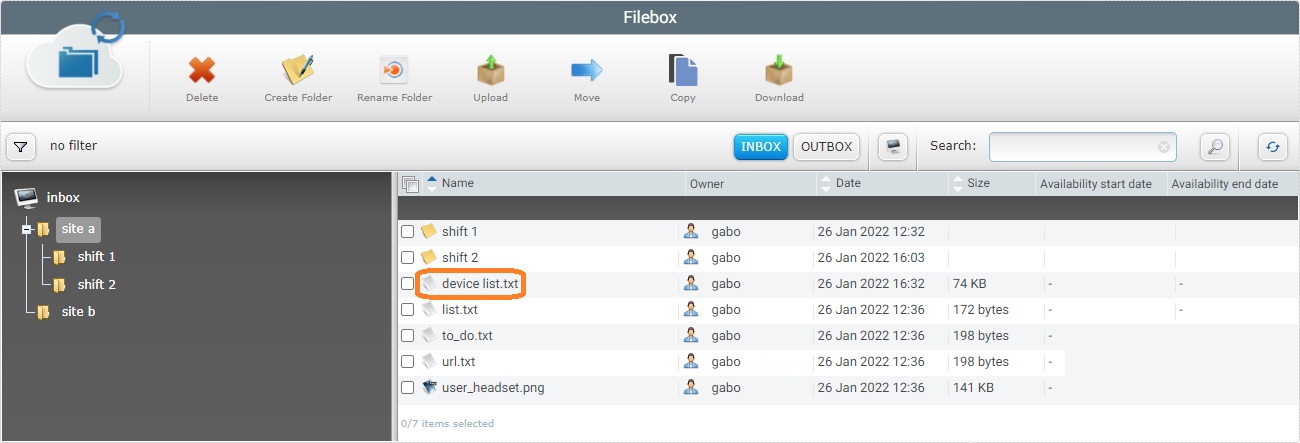The image size is (1300, 443).
Task: Click the Delete red X icon
Action: tap(202, 70)
